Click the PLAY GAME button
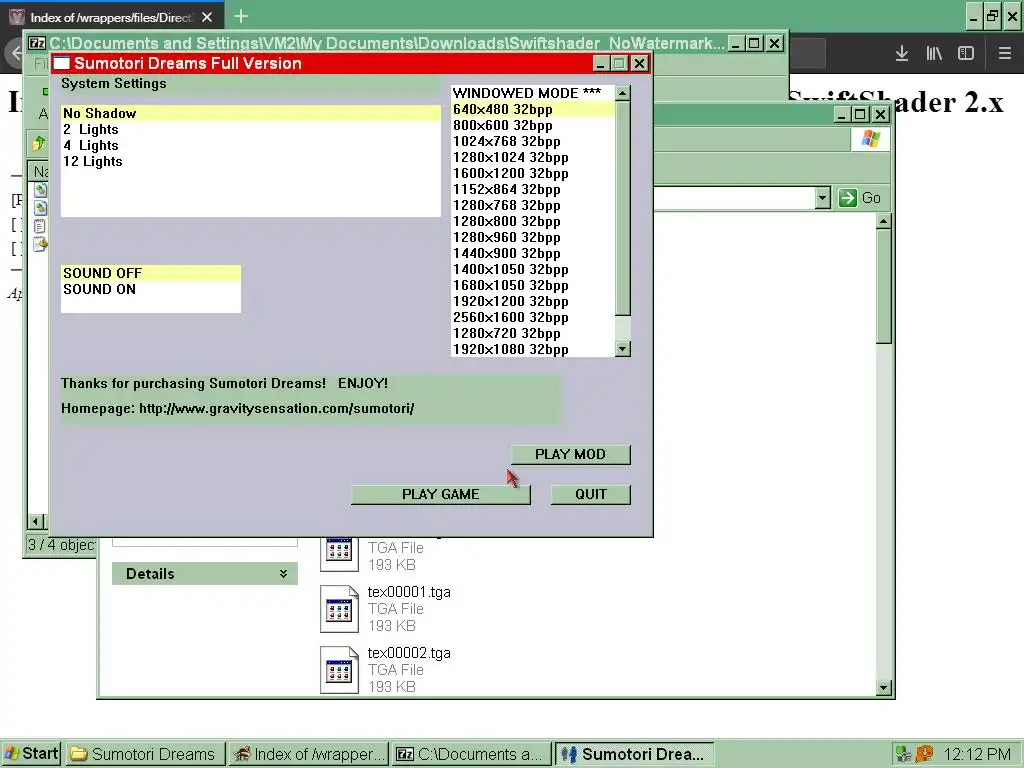This screenshot has width=1024, height=768. click(441, 494)
